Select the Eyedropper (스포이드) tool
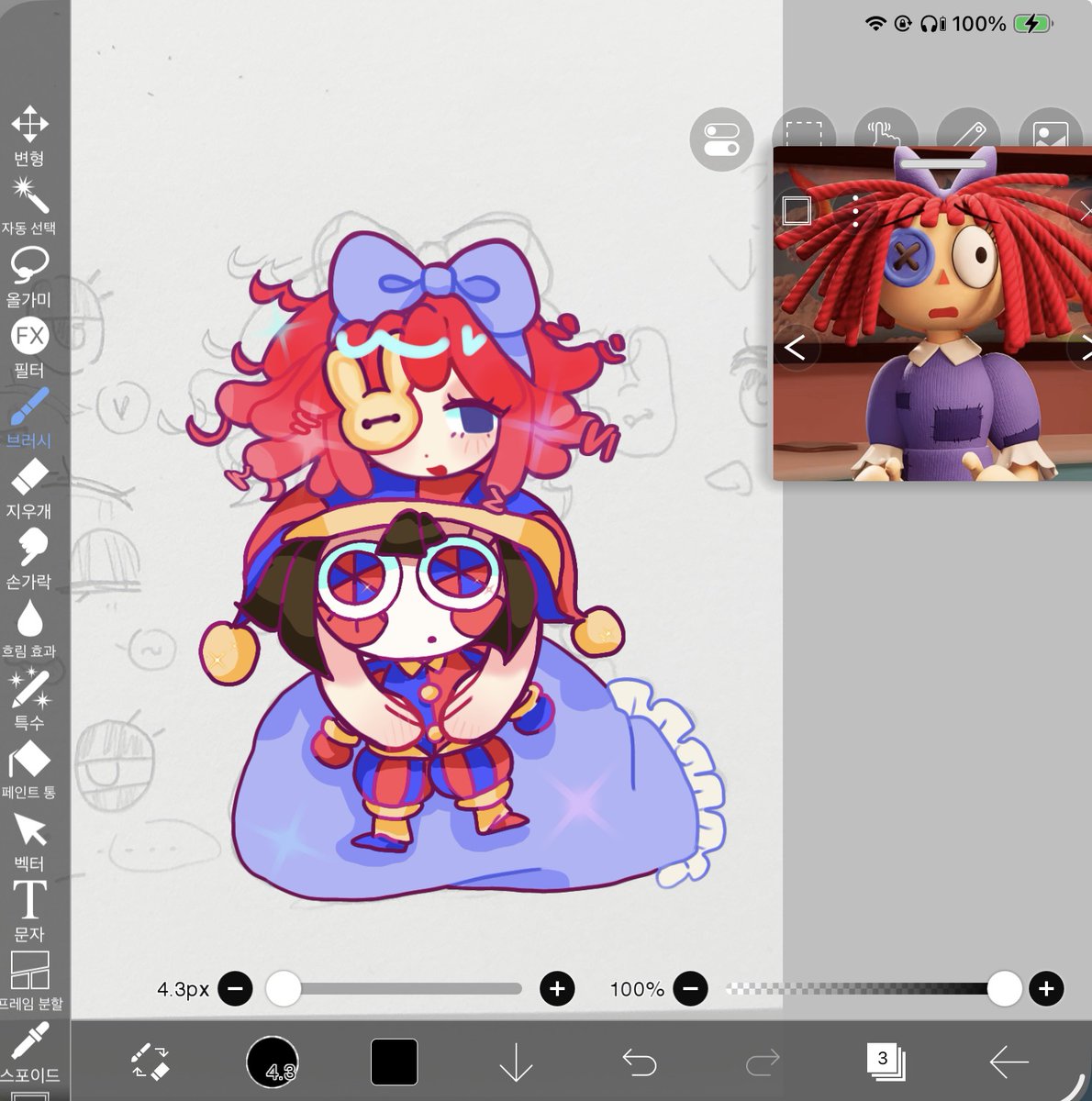This screenshot has height=1101, width=1092. [30, 1052]
